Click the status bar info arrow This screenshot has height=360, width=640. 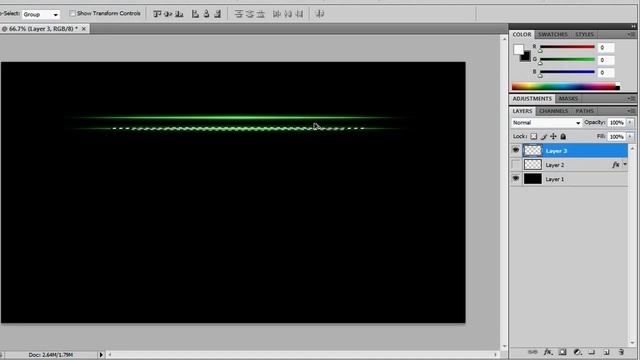pyautogui.click(x=101, y=355)
